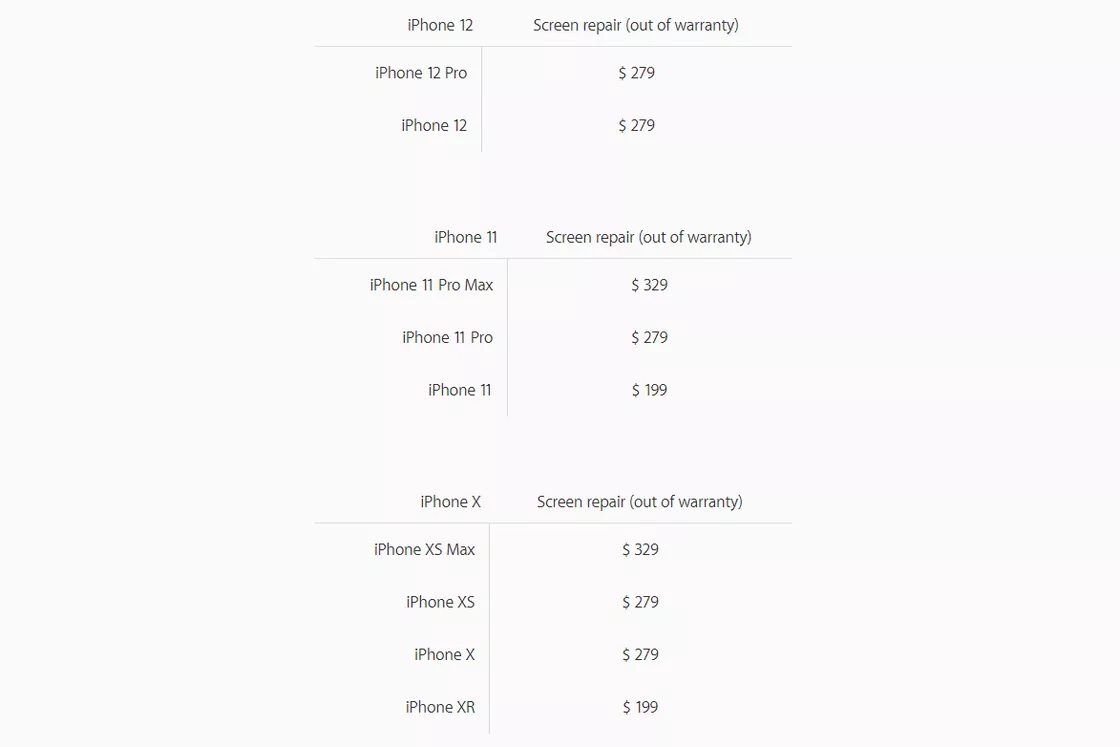Select the iPhone 11 Pro Max row label
The image size is (1120, 747).
[431, 285]
